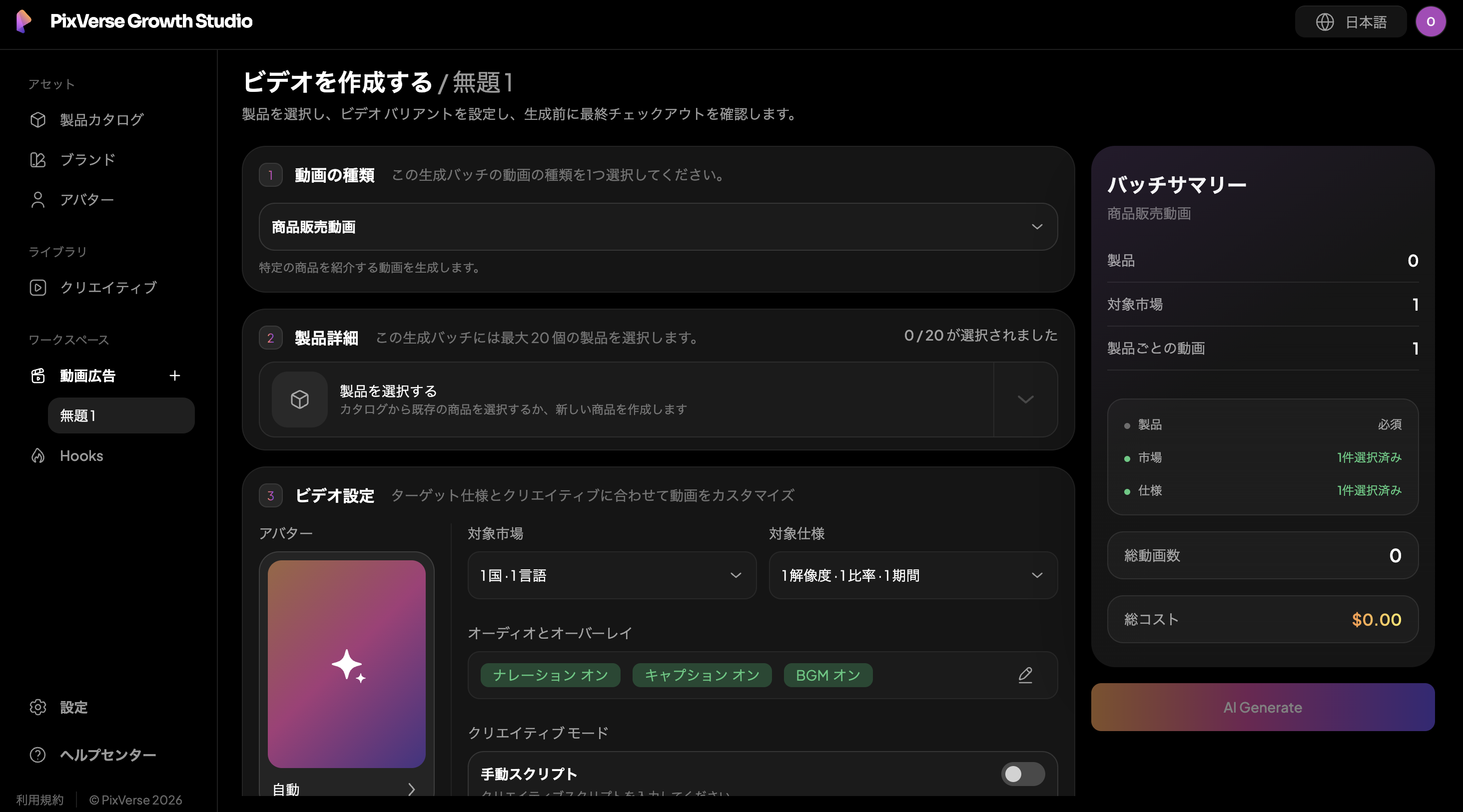Expand the 自動 avatar selector arrow
The width and height of the screenshot is (1463, 812).
(412, 790)
